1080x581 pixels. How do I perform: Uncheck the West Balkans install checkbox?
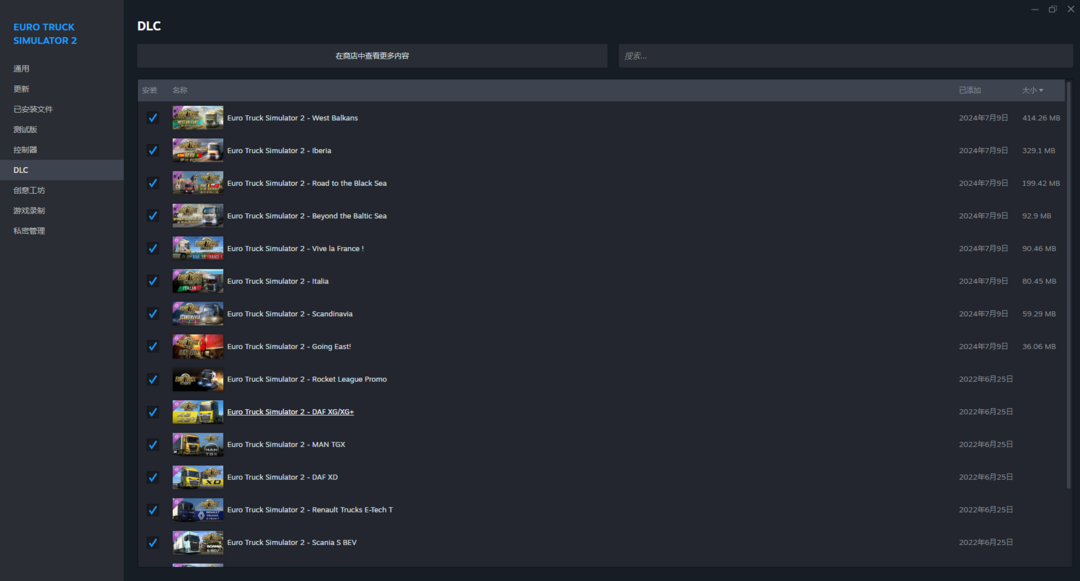[x=153, y=118]
